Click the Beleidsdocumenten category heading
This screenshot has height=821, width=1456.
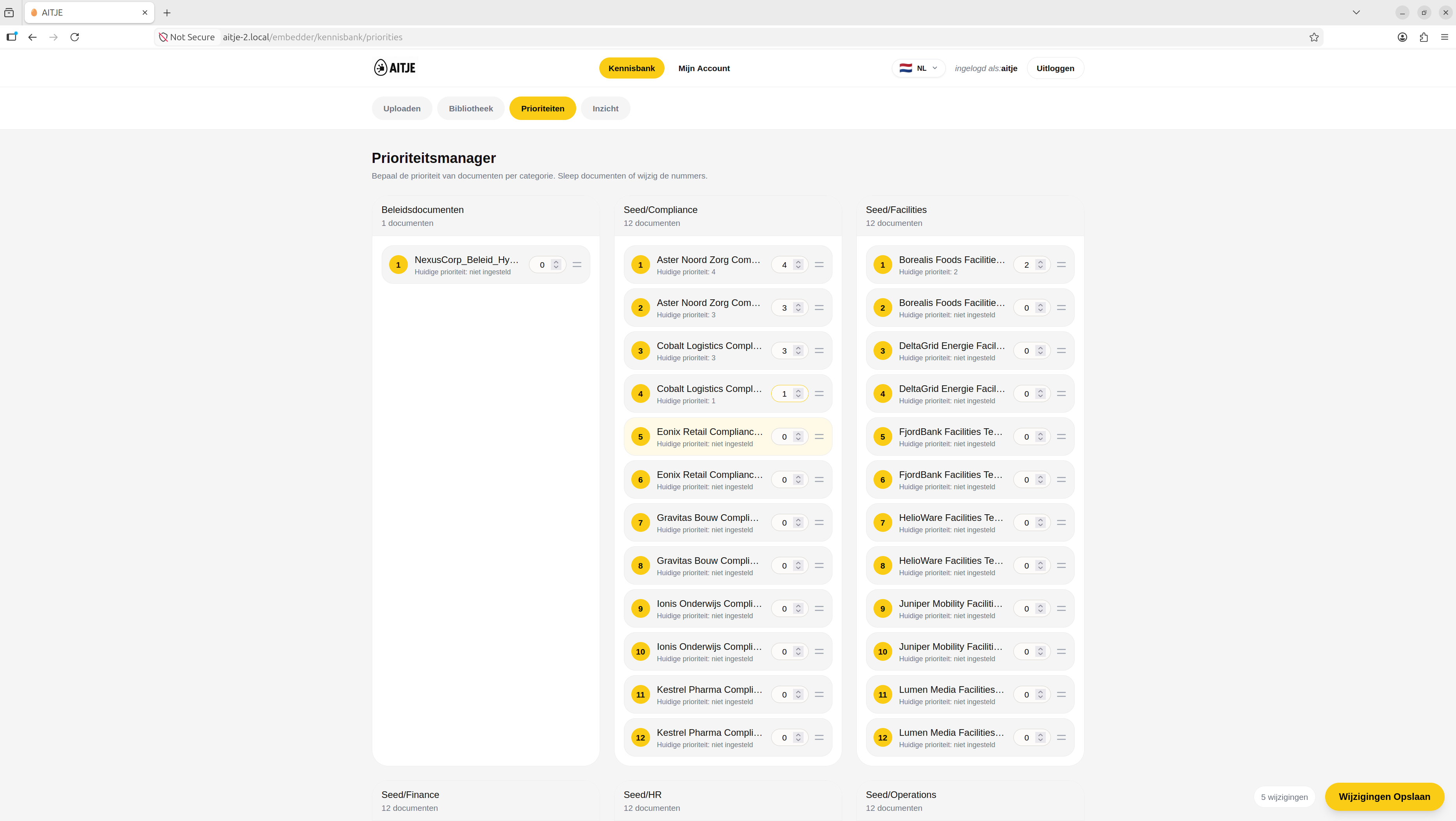[422, 210]
